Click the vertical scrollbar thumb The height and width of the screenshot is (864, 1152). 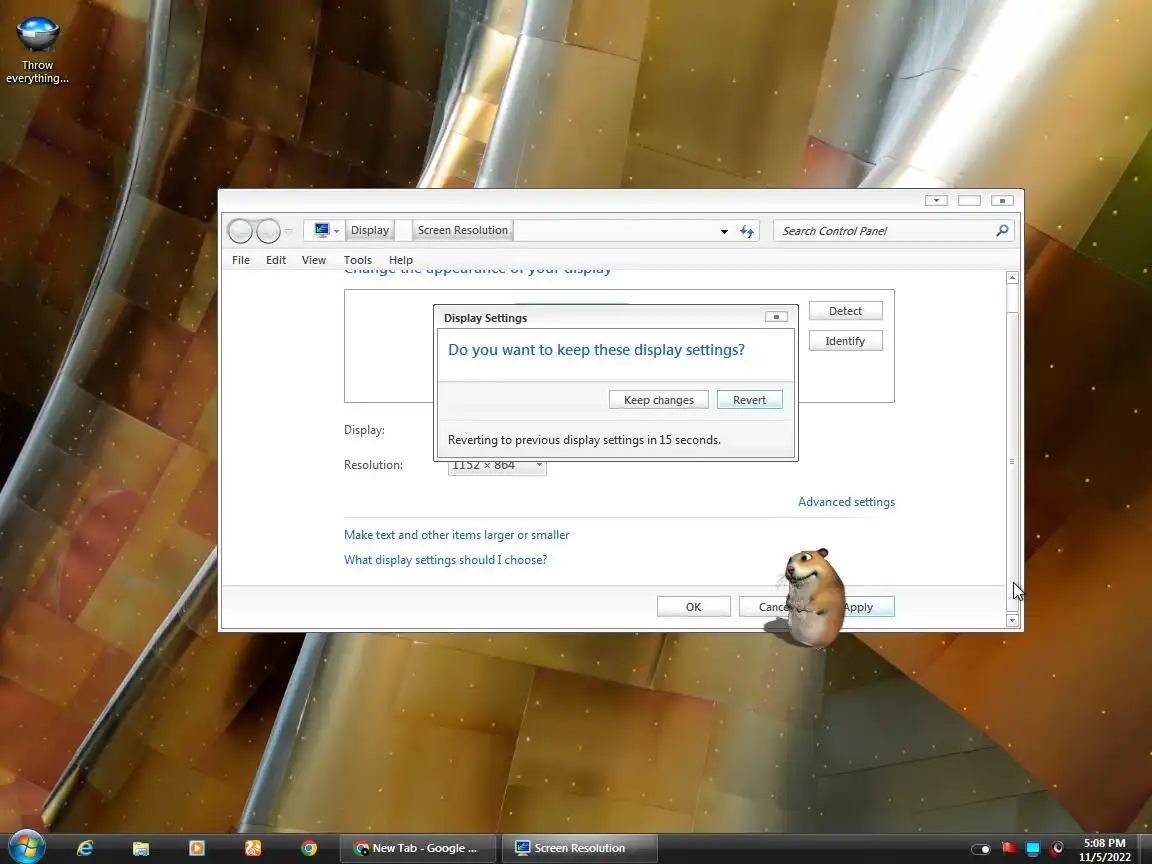coord(1012,461)
